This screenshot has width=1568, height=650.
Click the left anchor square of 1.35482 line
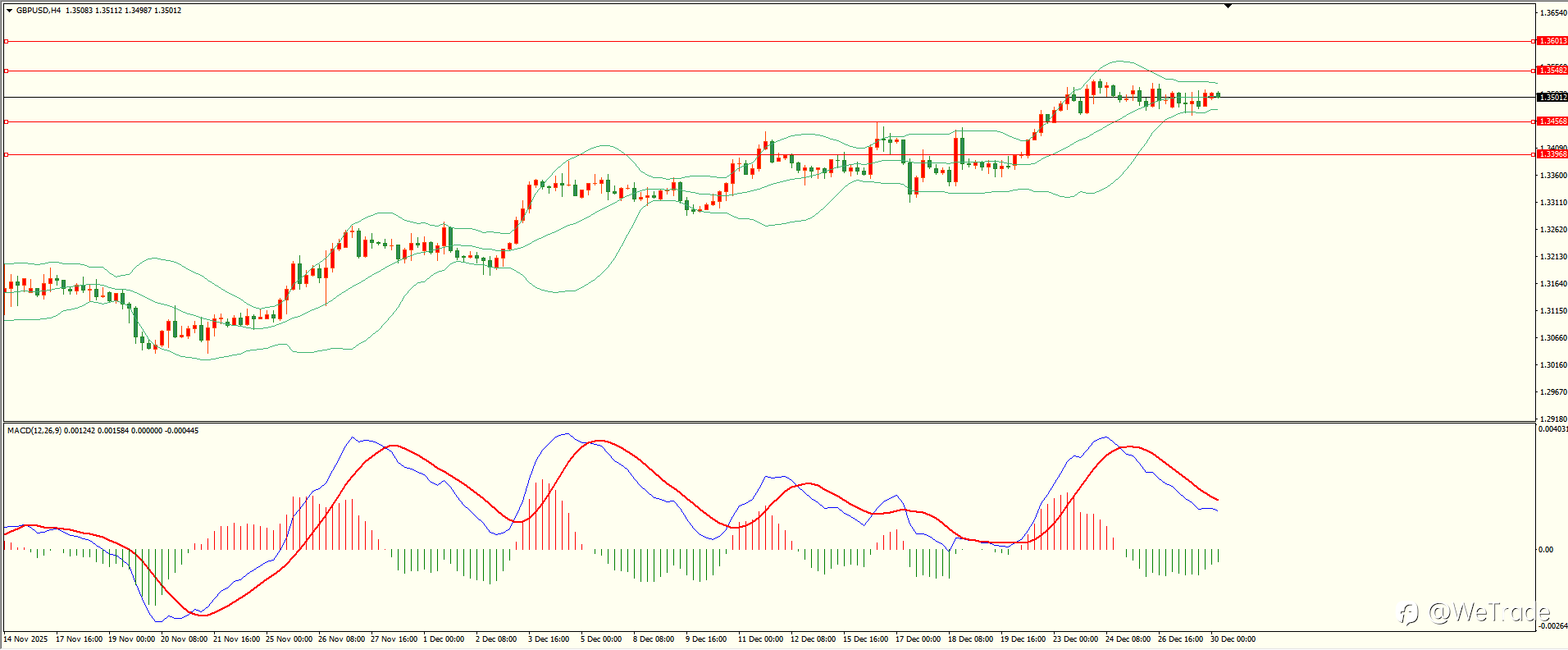pyautogui.click(x=6, y=71)
